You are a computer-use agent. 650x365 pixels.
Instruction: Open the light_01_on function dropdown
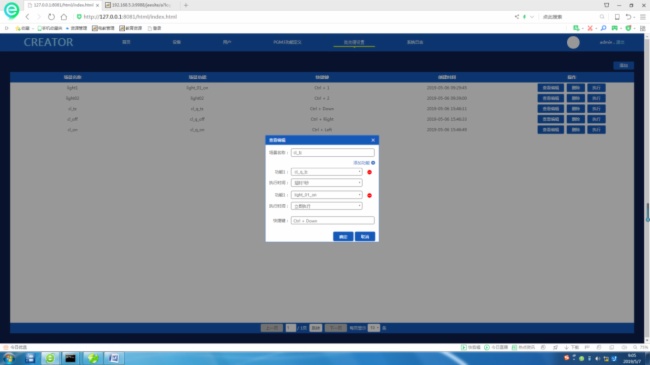tap(327, 195)
